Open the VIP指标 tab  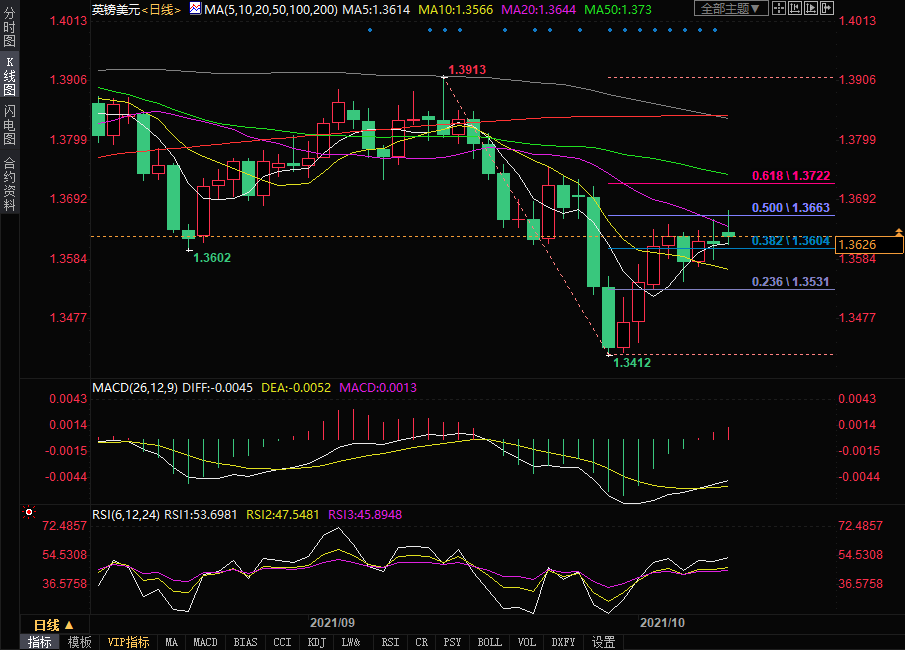128,642
